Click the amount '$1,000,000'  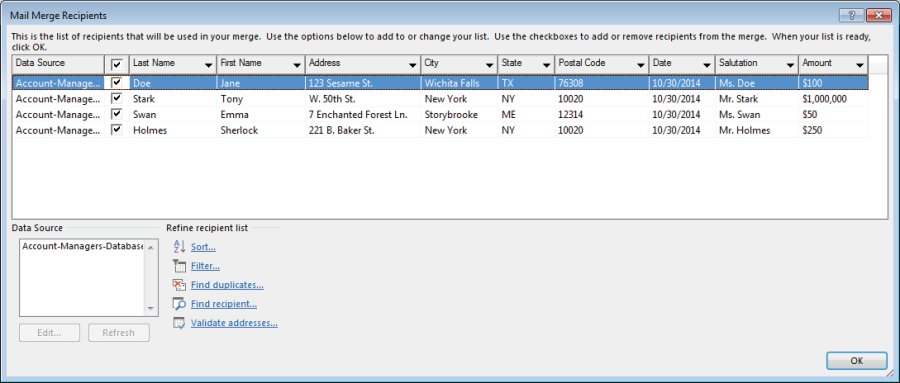point(824,99)
